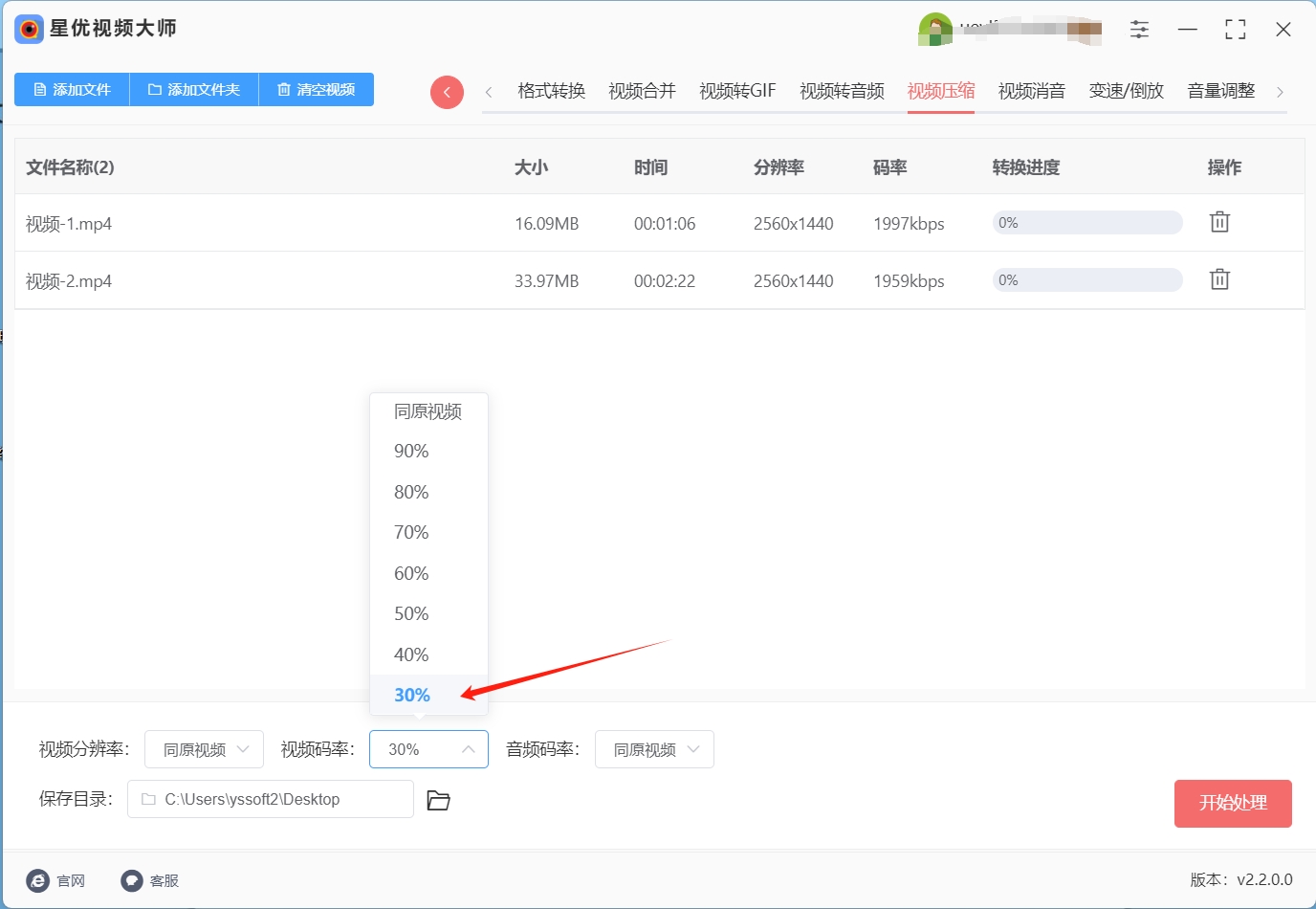Open the 视频分辨率 dropdown

pos(204,749)
